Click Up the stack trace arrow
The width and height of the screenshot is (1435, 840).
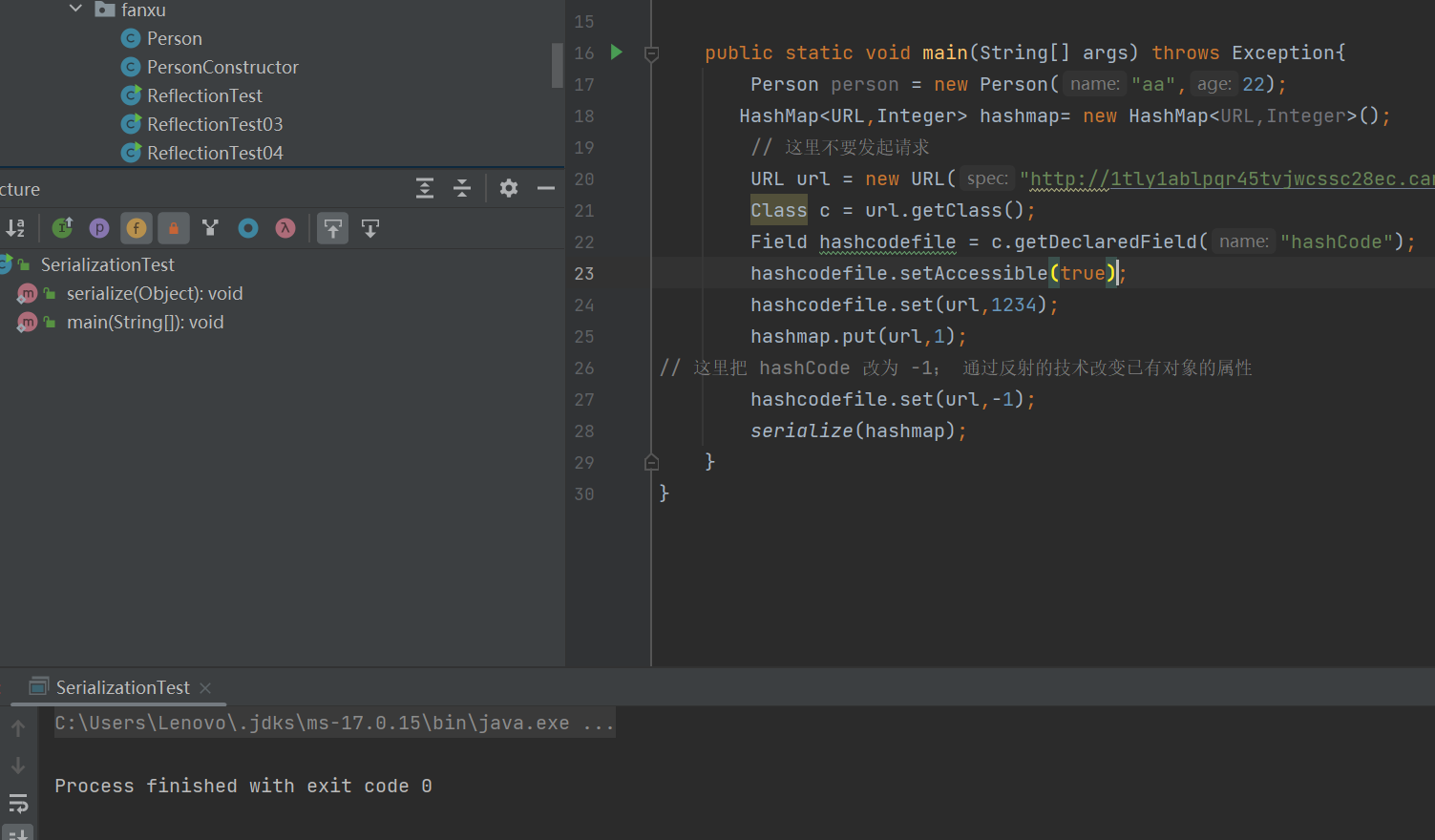pyautogui.click(x=18, y=728)
